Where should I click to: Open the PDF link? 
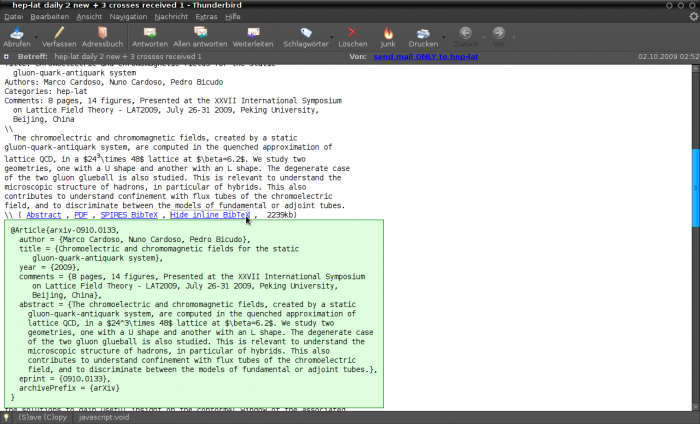point(81,215)
